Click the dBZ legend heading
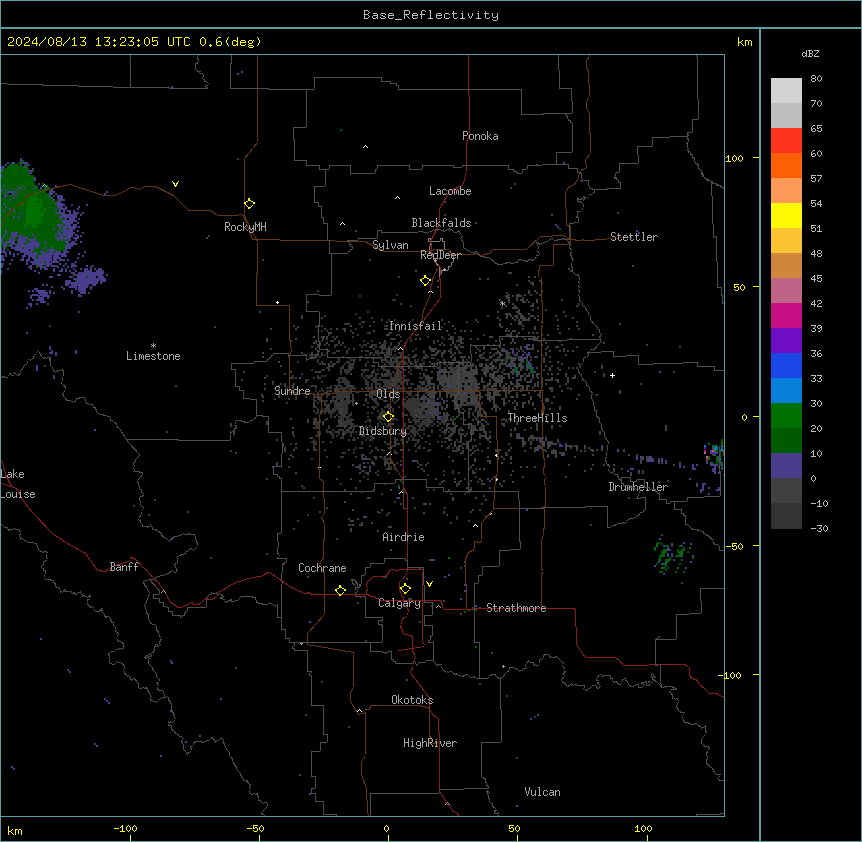 click(810, 53)
